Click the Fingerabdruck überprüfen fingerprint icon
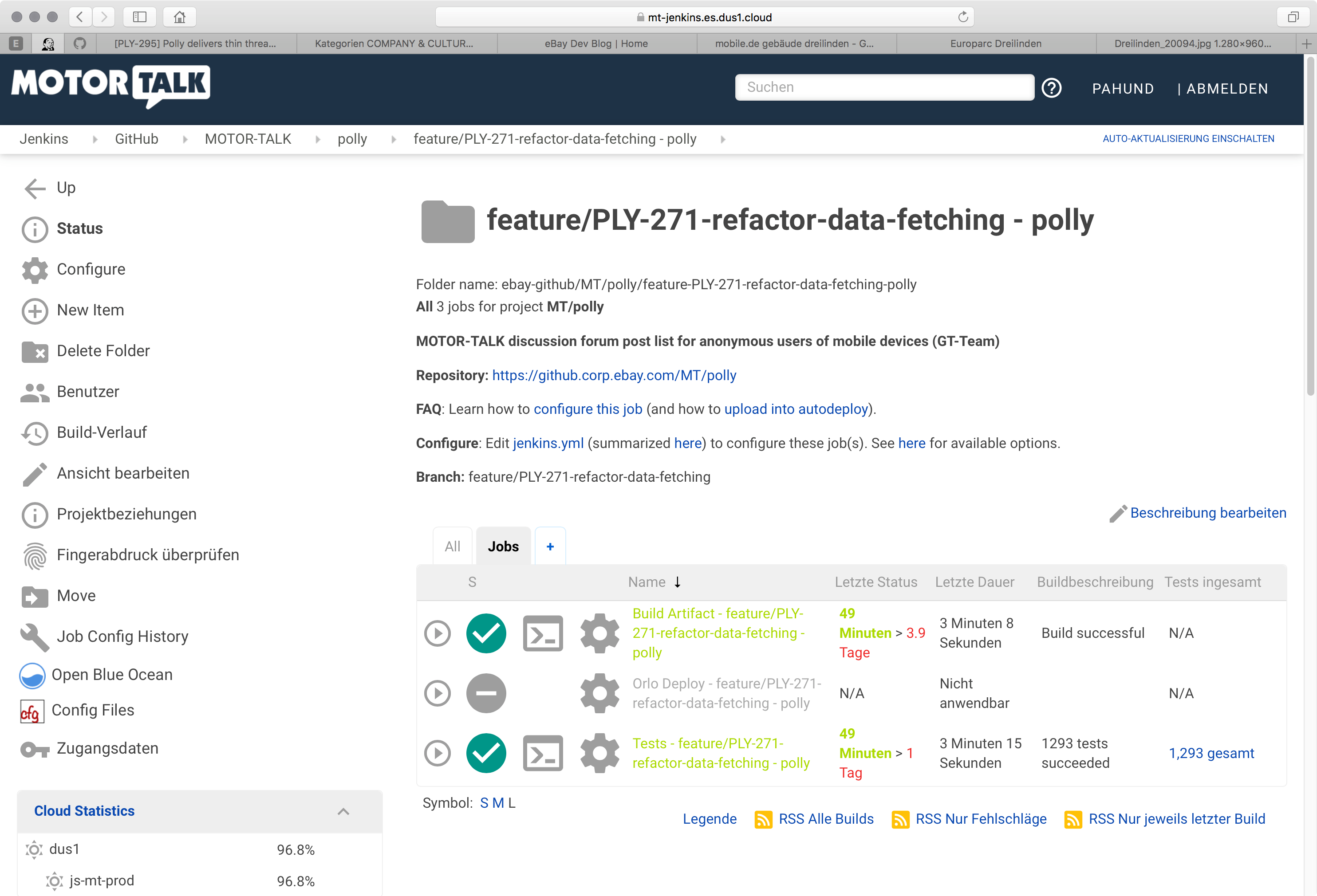The width and height of the screenshot is (1317, 896). pos(35,556)
